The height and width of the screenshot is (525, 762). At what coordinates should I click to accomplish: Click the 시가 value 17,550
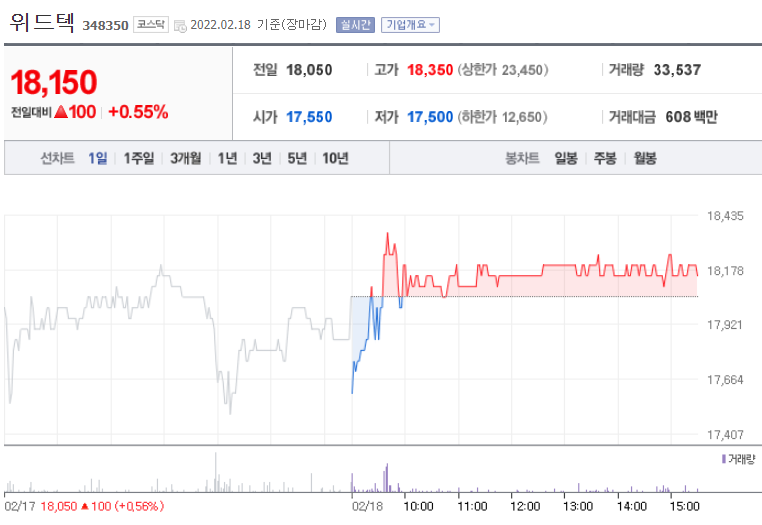pyautogui.click(x=309, y=117)
